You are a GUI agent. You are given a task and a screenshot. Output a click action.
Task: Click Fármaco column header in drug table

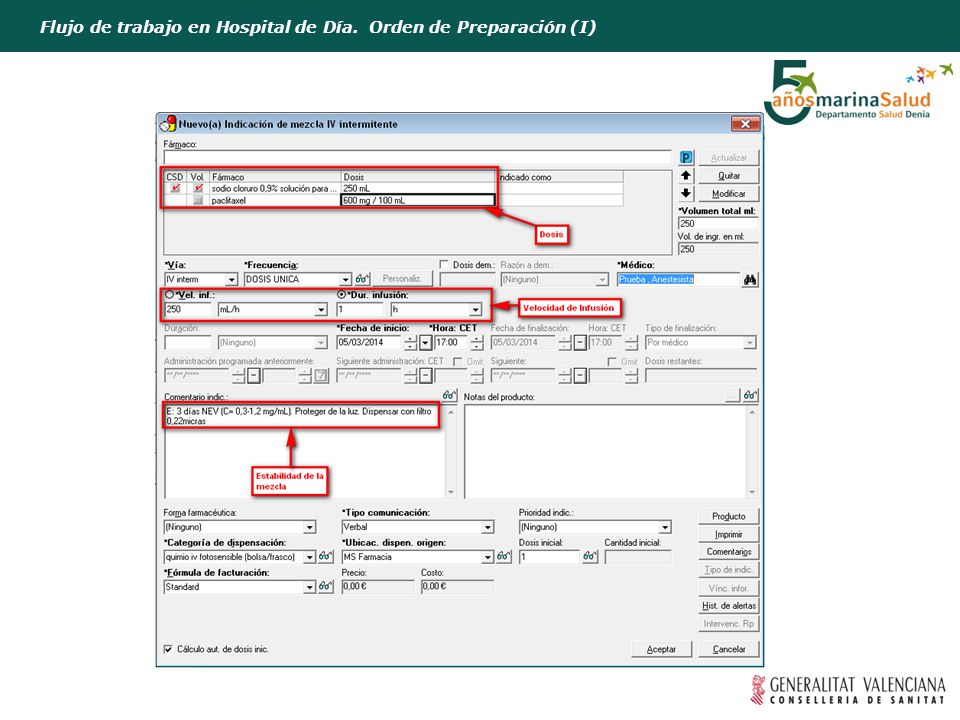(x=275, y=177)
